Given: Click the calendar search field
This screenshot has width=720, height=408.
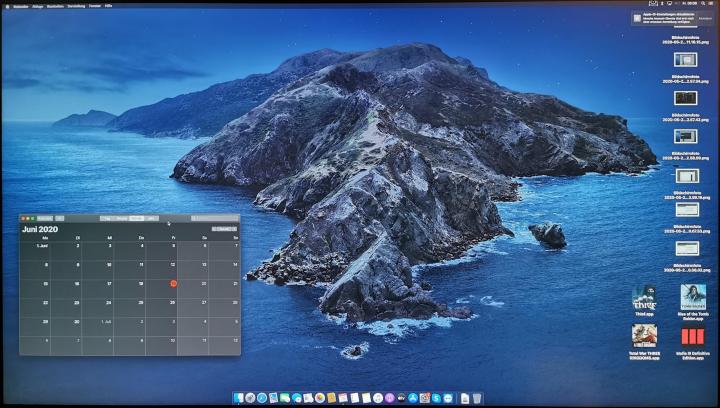Looking at the screenshot, I should (x=214, y=217).
